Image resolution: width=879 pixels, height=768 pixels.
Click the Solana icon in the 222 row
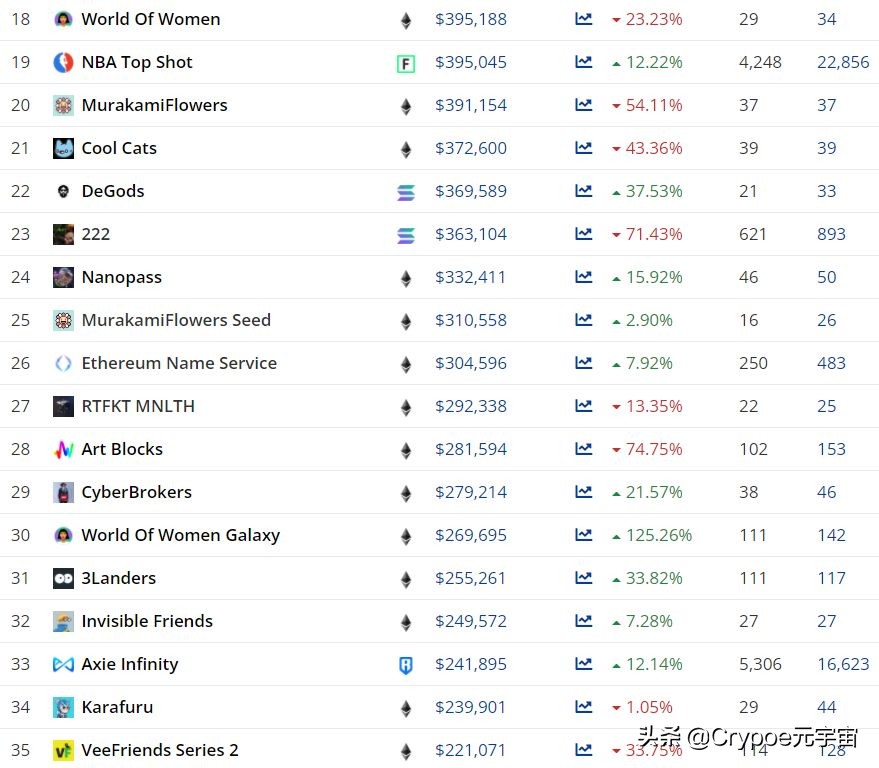click(x=406, y=235)
